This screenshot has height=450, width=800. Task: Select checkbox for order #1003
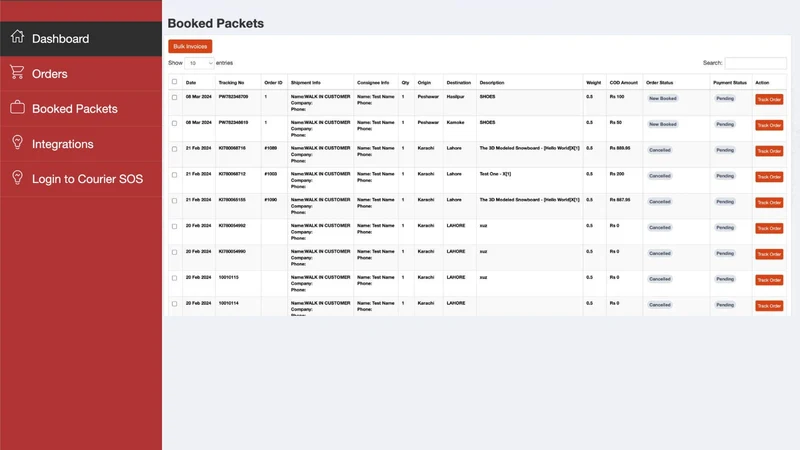(x=174, y=175)
